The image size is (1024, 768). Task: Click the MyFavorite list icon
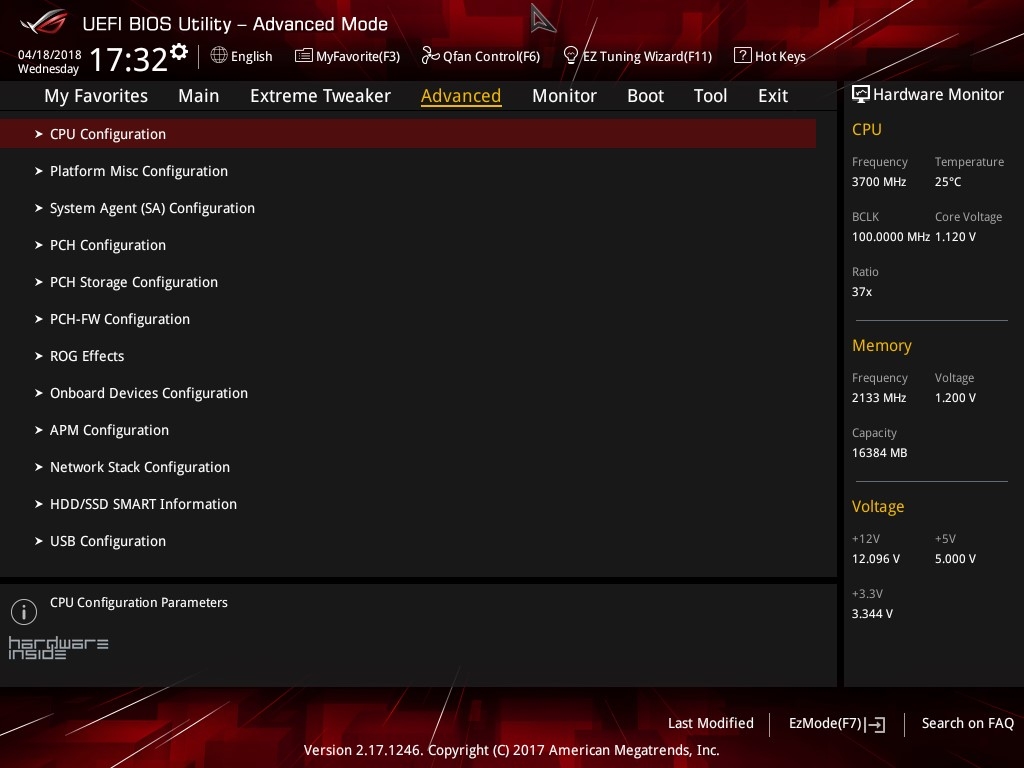304,56
